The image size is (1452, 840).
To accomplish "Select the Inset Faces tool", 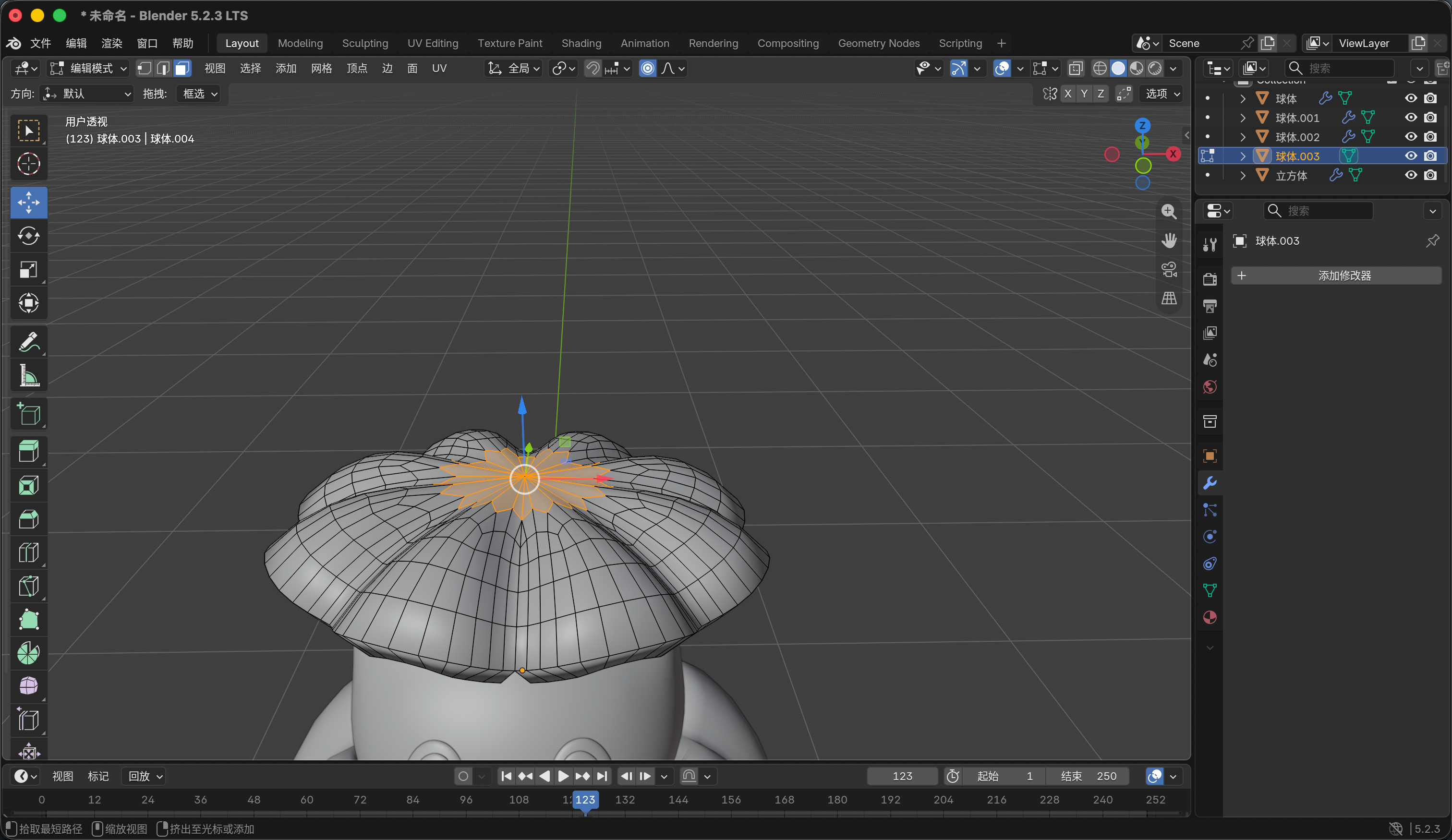I will 28,486.
